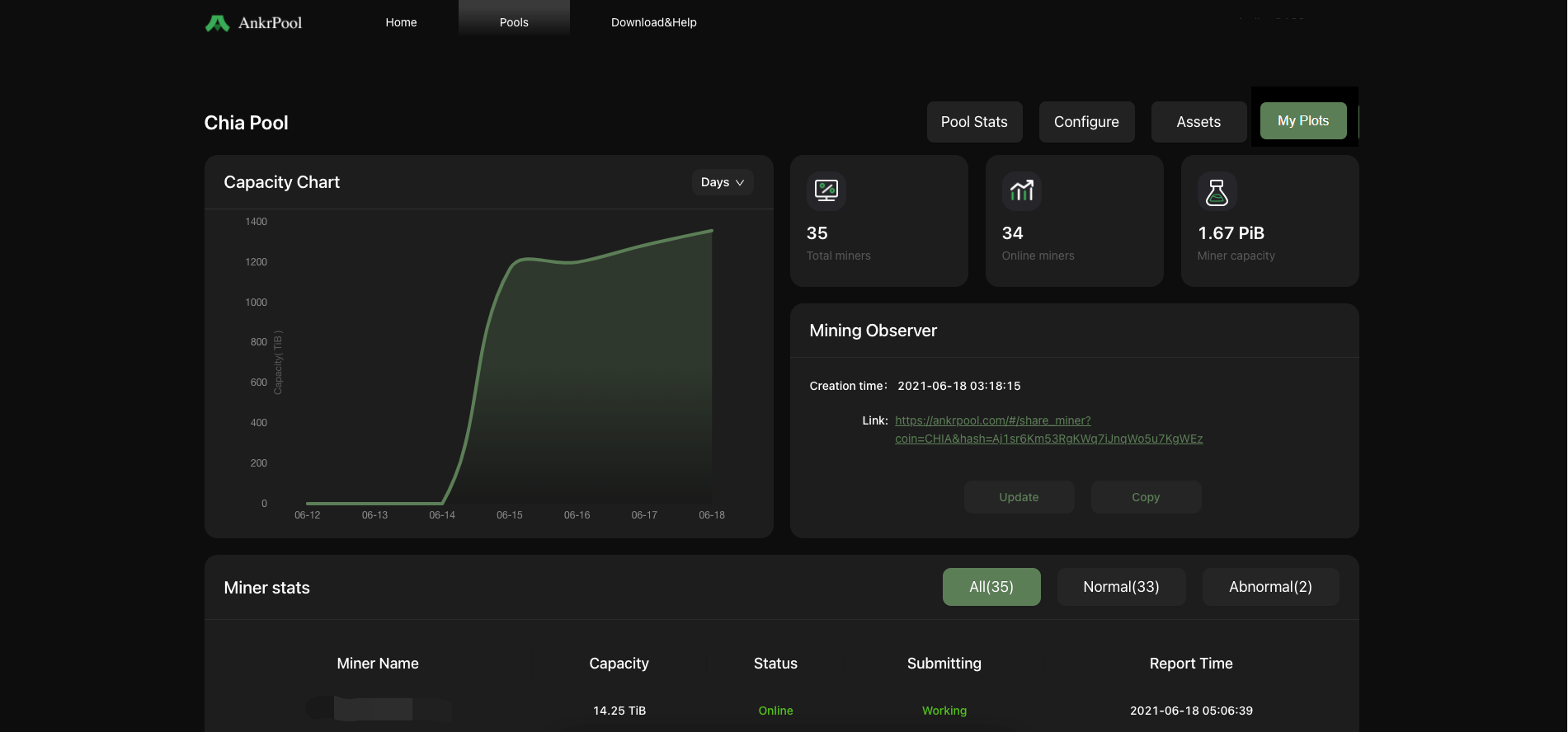The width and height of the screenshot is (1568, 732).
Task: Click the 34 online miners value
Action: [1012, 233]
